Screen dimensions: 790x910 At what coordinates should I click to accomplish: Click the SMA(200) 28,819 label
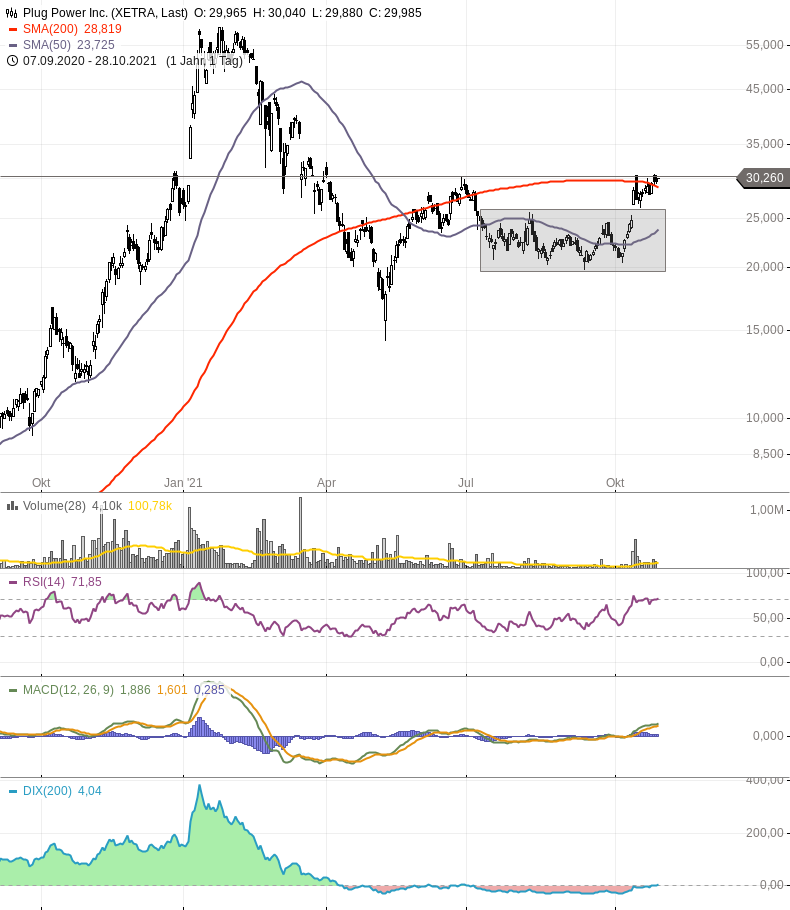72,29
